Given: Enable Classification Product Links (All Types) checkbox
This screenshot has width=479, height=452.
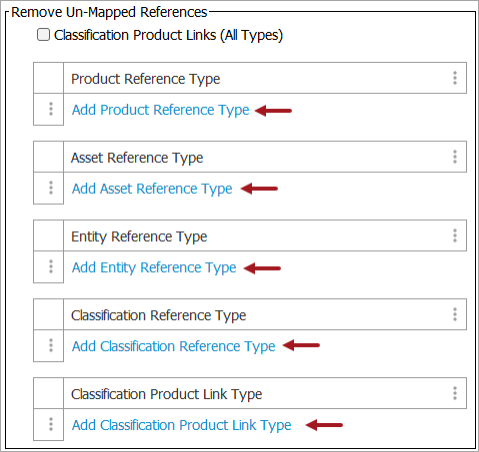Looking at the screenshot, I should tap(43, 35).
